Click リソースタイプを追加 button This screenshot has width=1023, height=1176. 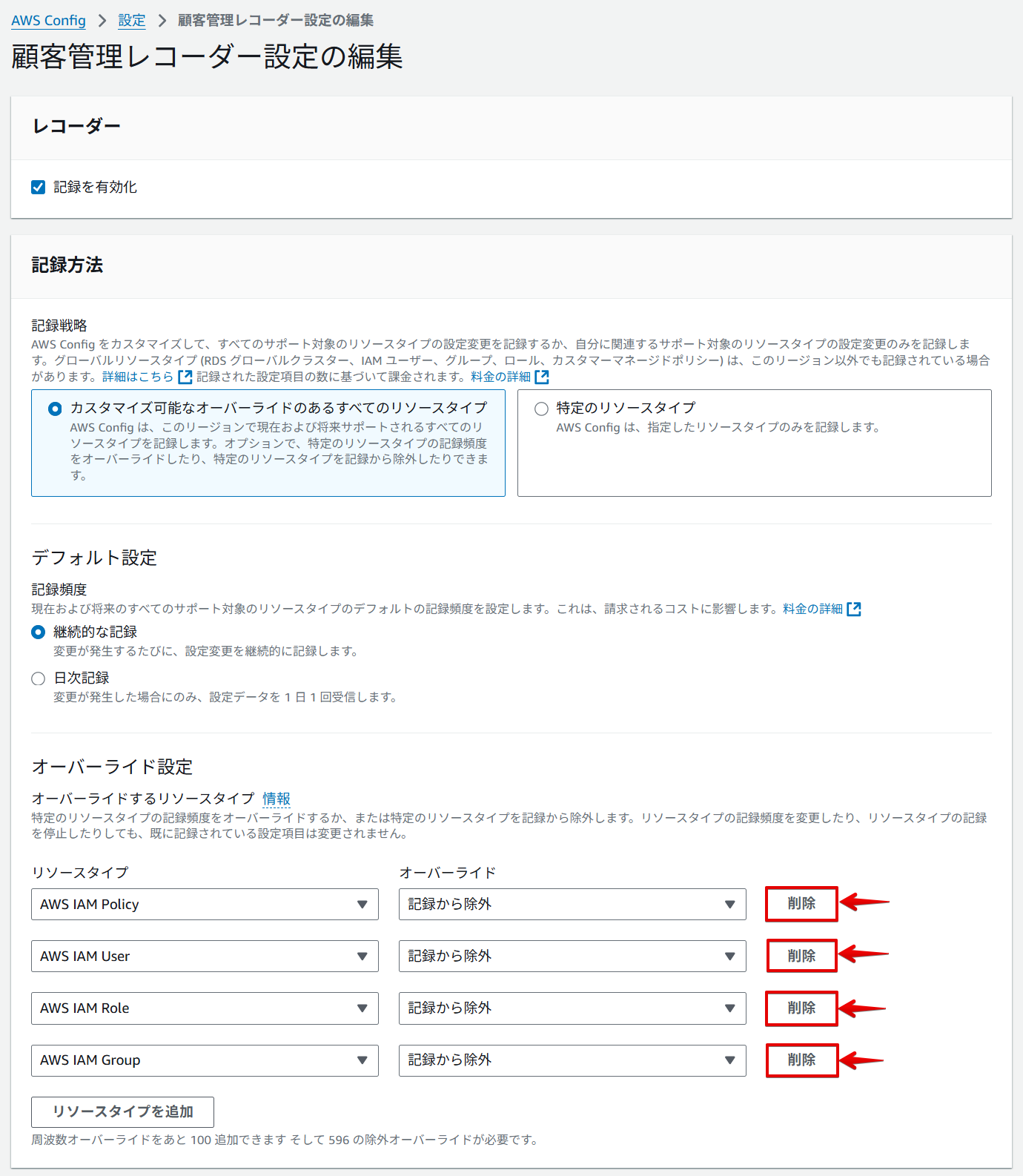[x=122, y=1111]
